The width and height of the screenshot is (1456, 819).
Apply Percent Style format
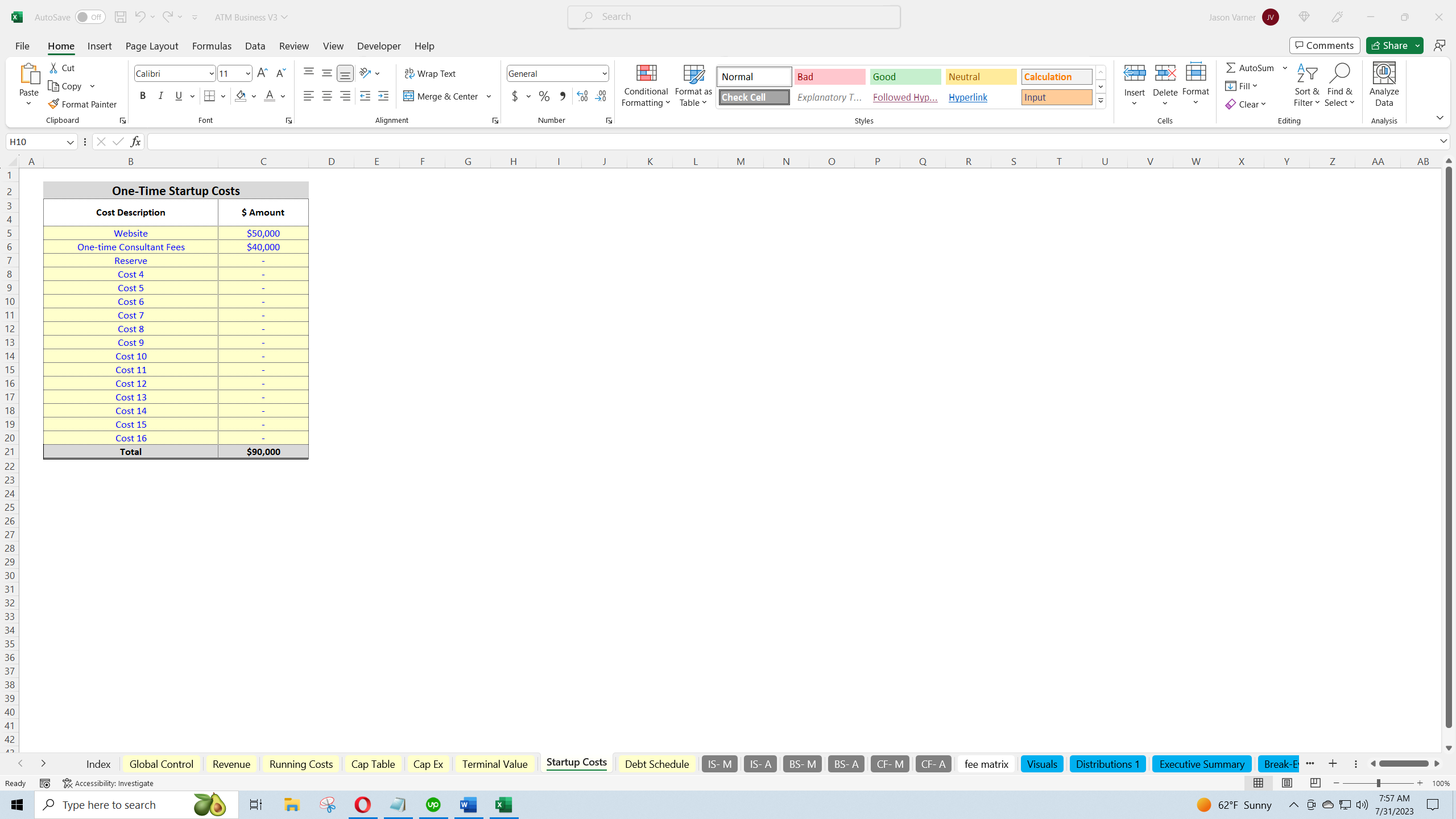pyautogui.click(x=544, y=96)
